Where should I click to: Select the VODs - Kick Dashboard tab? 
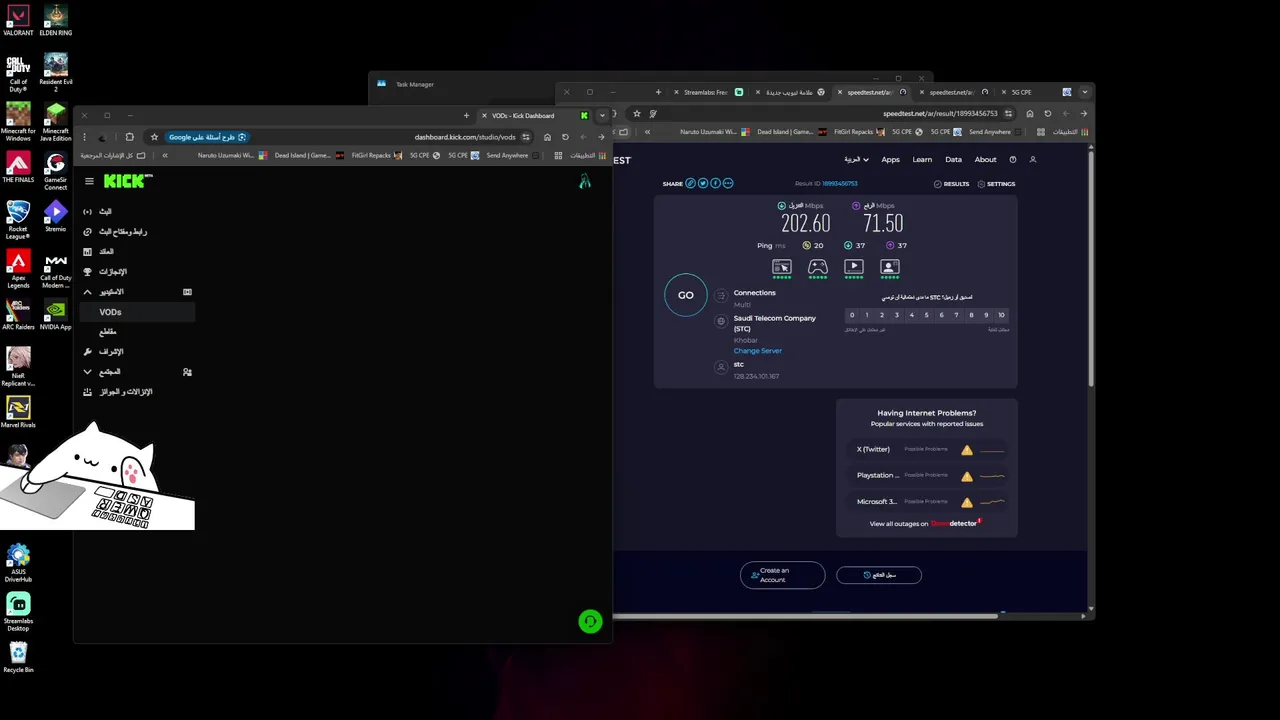pos(533,116)
